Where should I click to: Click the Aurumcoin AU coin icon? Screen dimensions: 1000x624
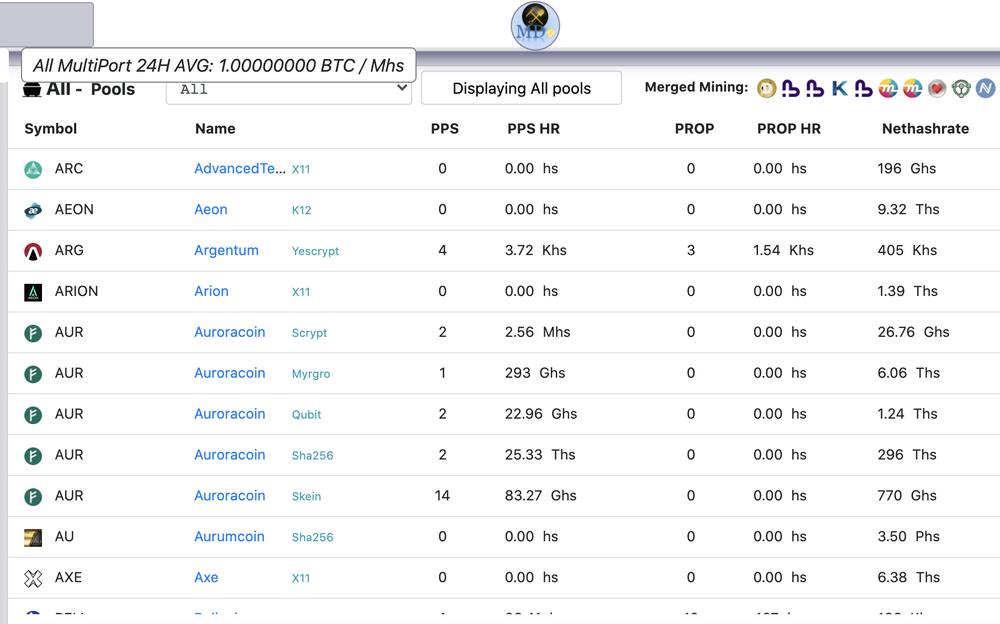tap(33, 537)
